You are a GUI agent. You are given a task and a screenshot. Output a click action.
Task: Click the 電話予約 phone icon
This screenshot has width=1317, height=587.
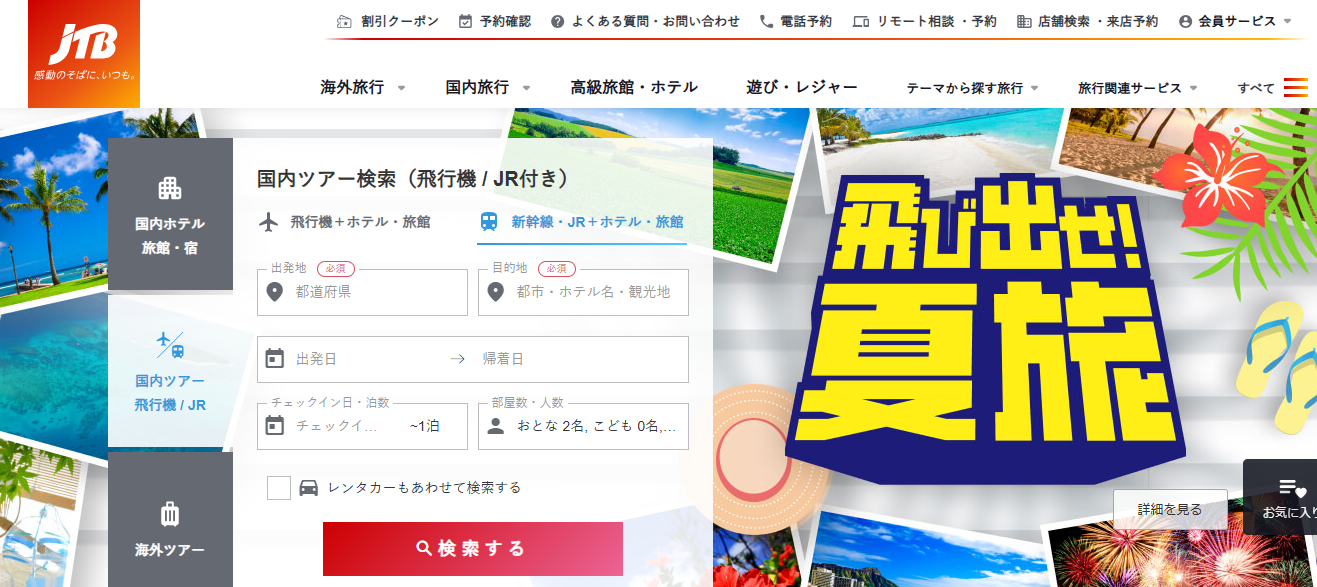point(767,21)
